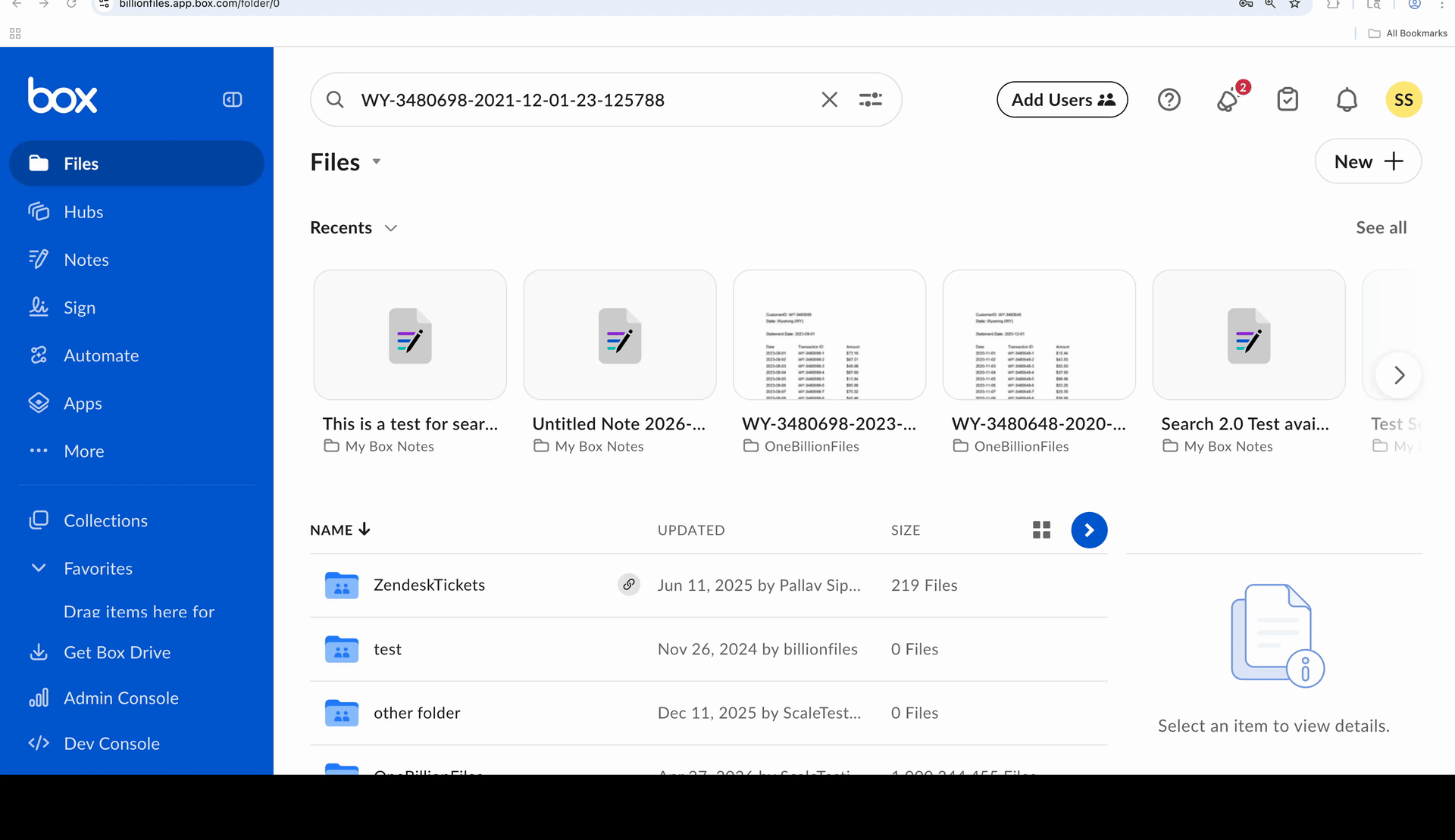Image resolution: width=1455 pixels, height=840 pixels.
Task: Click the All Bookmarks folder
Action: coord(1407,33)
